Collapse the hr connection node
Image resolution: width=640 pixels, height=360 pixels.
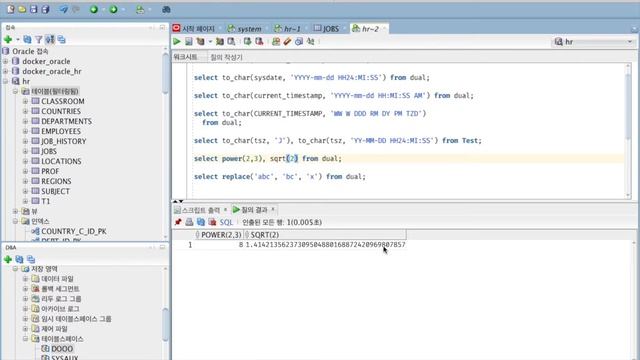click(x=6, y=81)
